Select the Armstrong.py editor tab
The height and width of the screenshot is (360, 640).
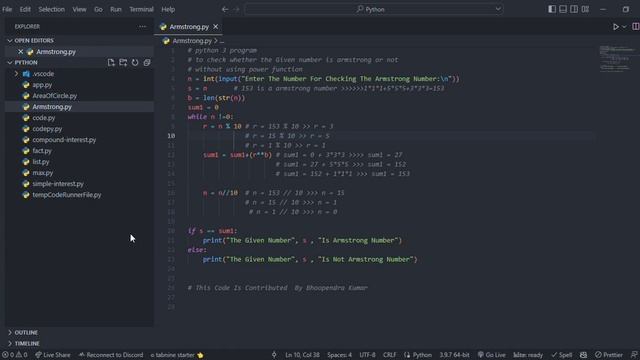pos(189,27)
